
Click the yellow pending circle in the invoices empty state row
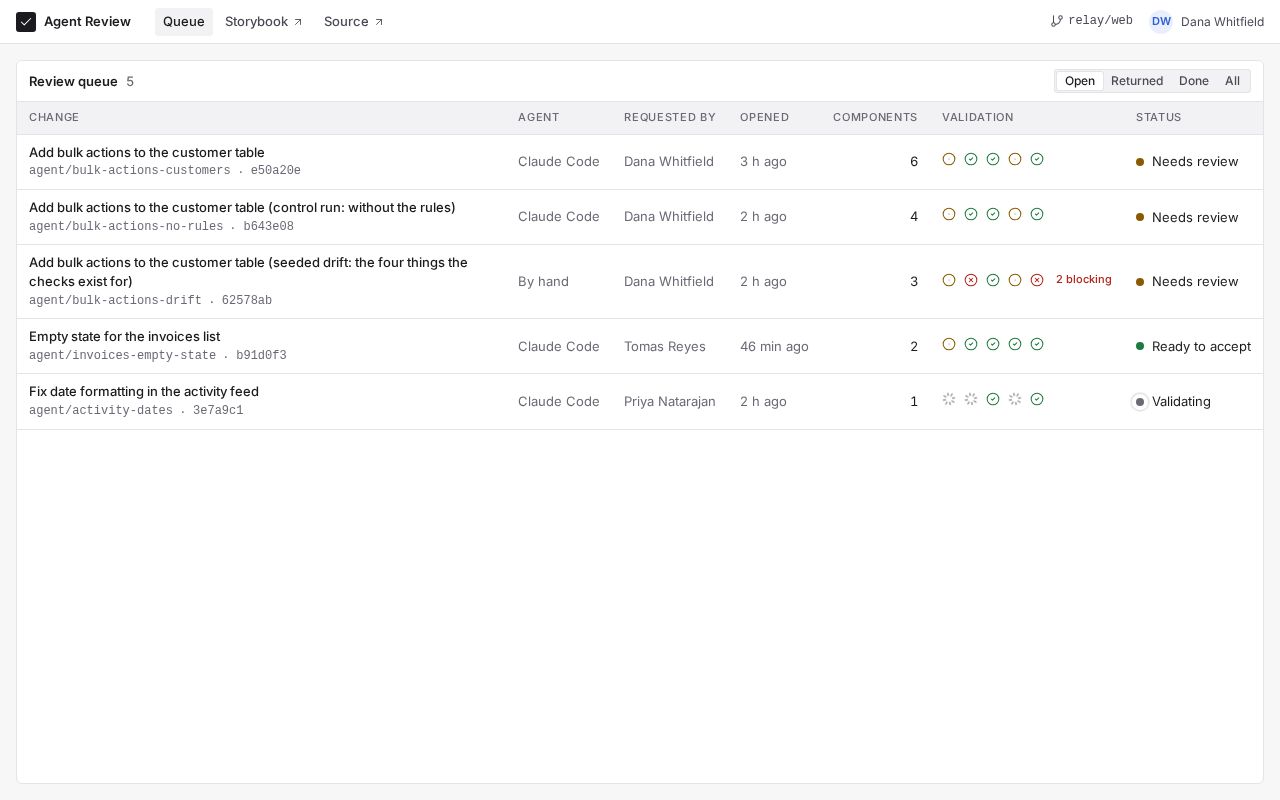pos(949,344)
